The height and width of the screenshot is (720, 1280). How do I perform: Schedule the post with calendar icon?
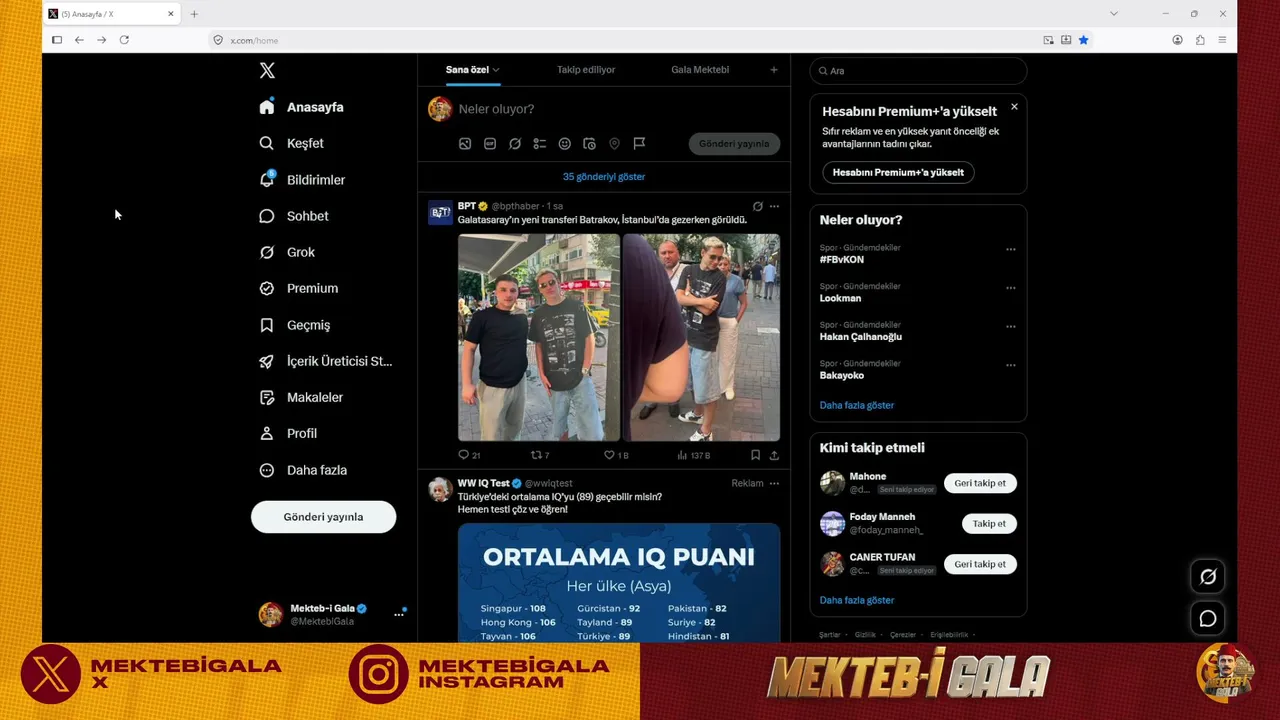click(x=589, y=144)
